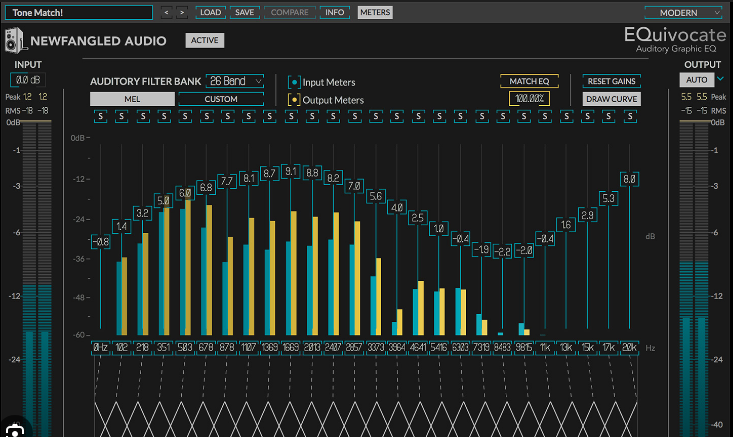This screenshot has height=437, width=733.
Task: Click the 0.0 dB input gain field
Action: pos(28,80)
